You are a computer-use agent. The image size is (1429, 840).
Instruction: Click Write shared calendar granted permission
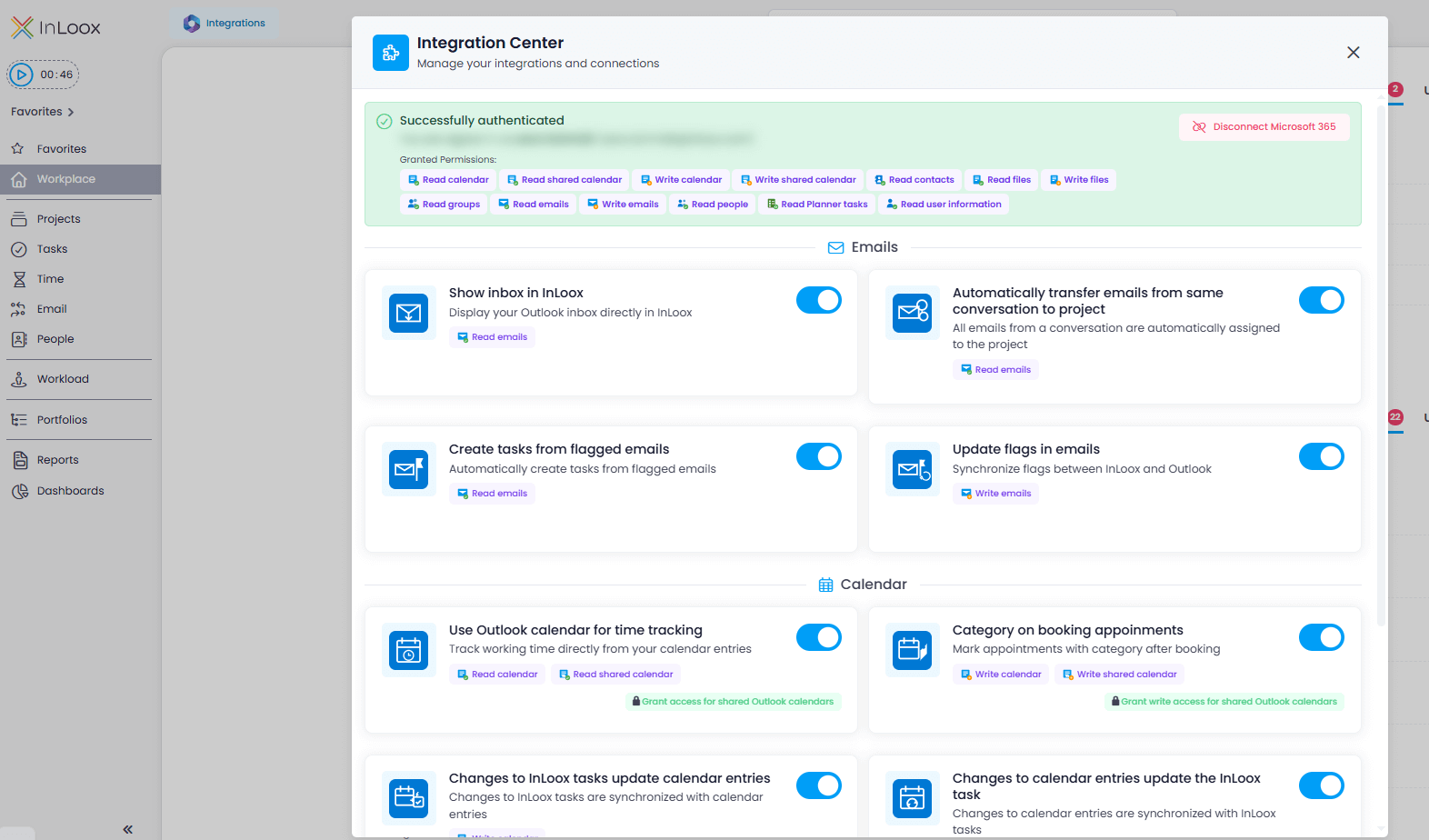click(x=798, y=180)
